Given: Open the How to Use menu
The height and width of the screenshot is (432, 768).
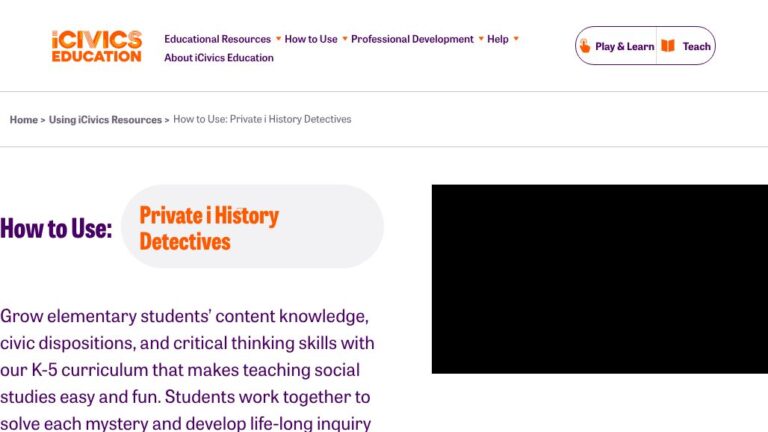Looking at the screenshot, I should (x=311, y=39).
